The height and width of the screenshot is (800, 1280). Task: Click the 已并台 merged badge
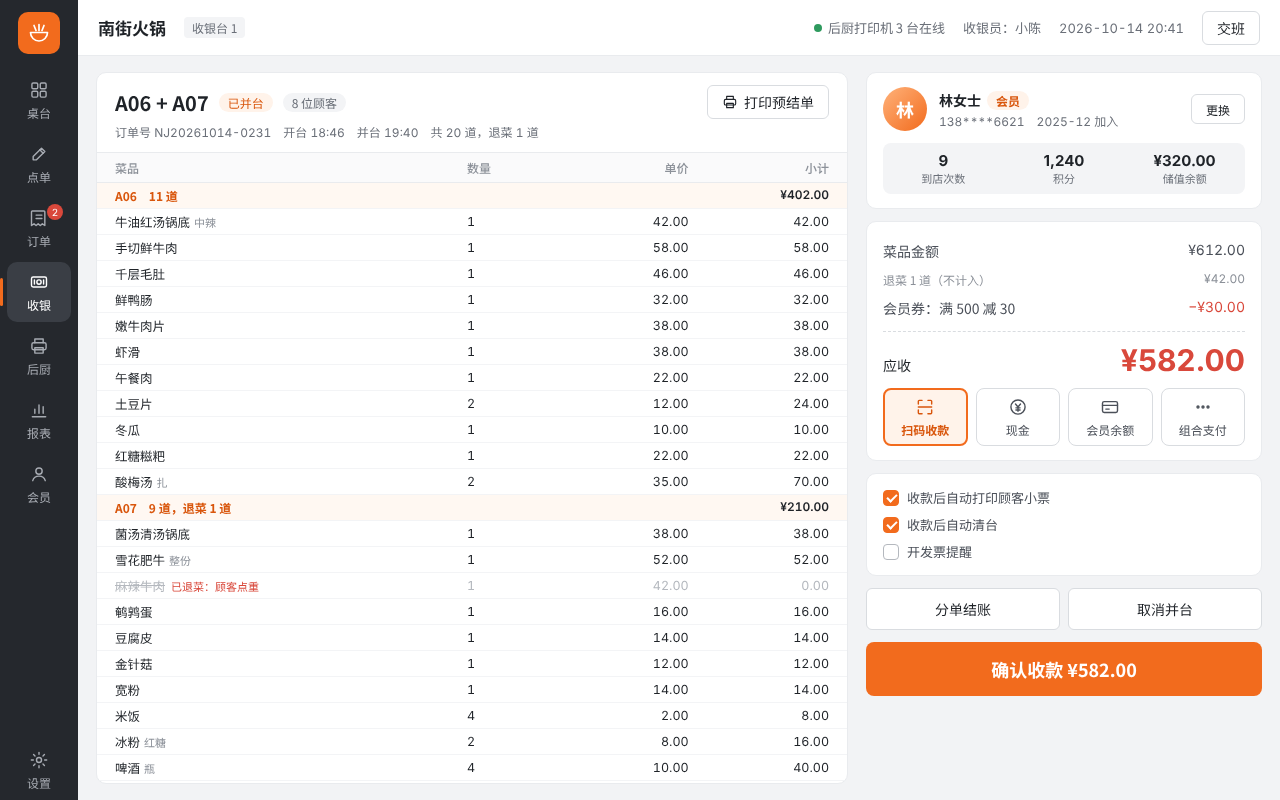pos(246,103)
